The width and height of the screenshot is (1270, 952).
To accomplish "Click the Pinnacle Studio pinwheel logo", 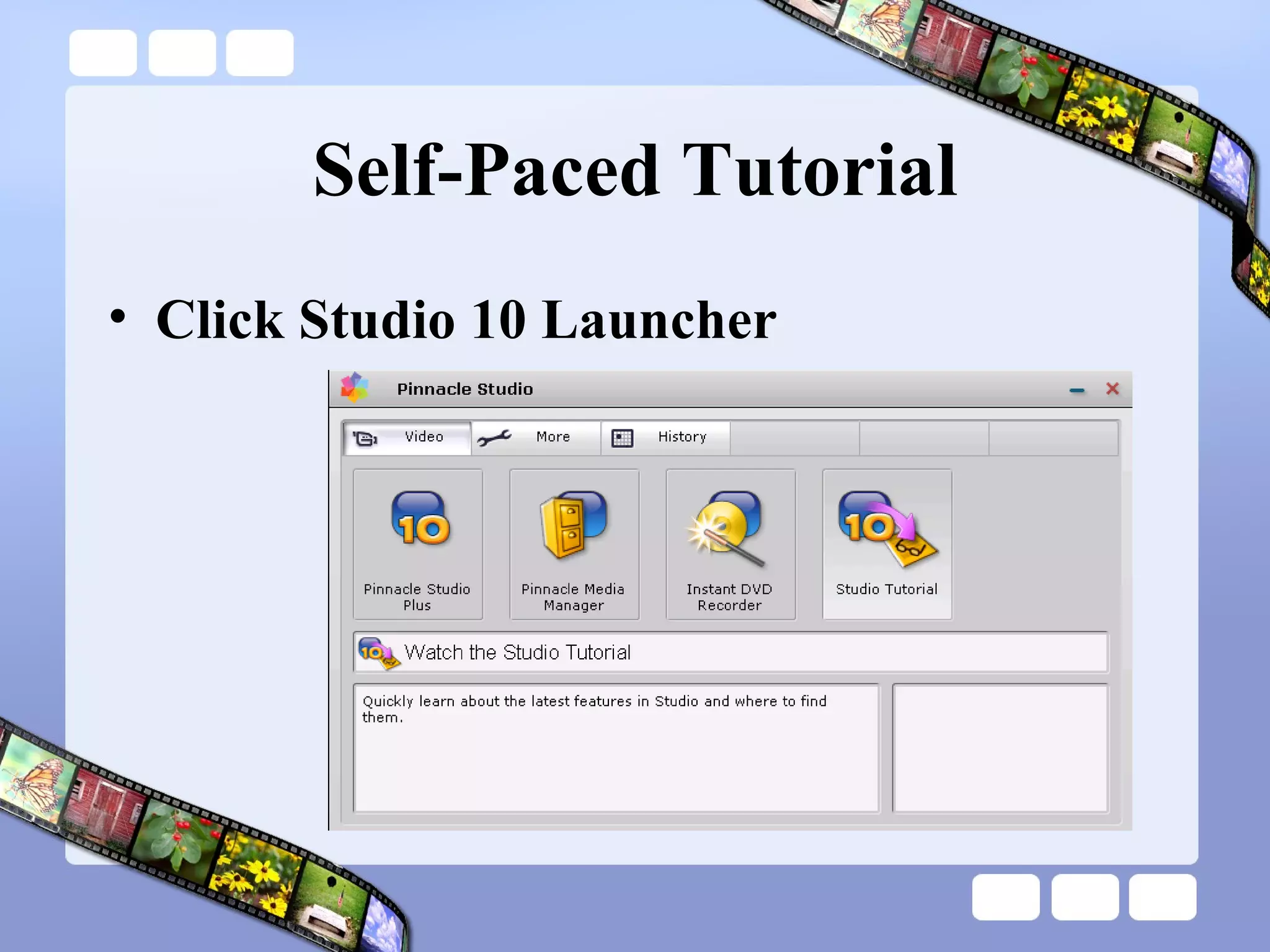I will tap(355, 388).
